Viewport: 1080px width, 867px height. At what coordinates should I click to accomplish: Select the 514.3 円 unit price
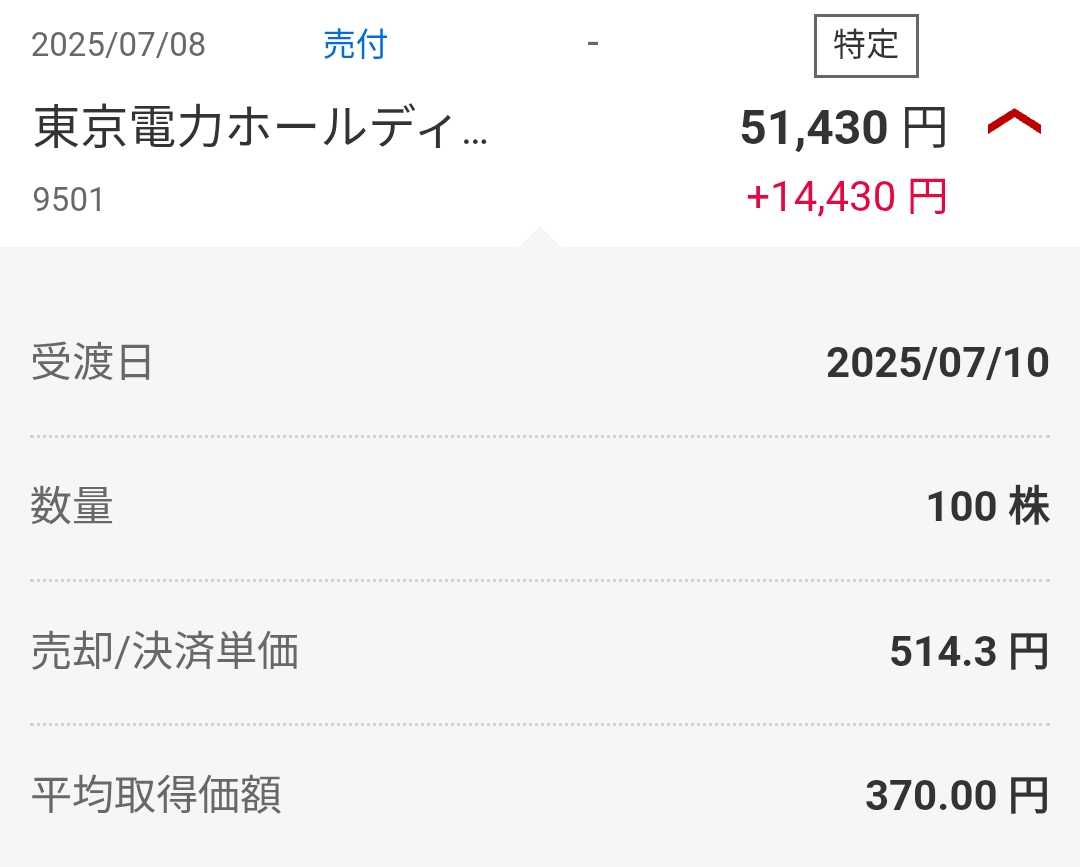968,653
